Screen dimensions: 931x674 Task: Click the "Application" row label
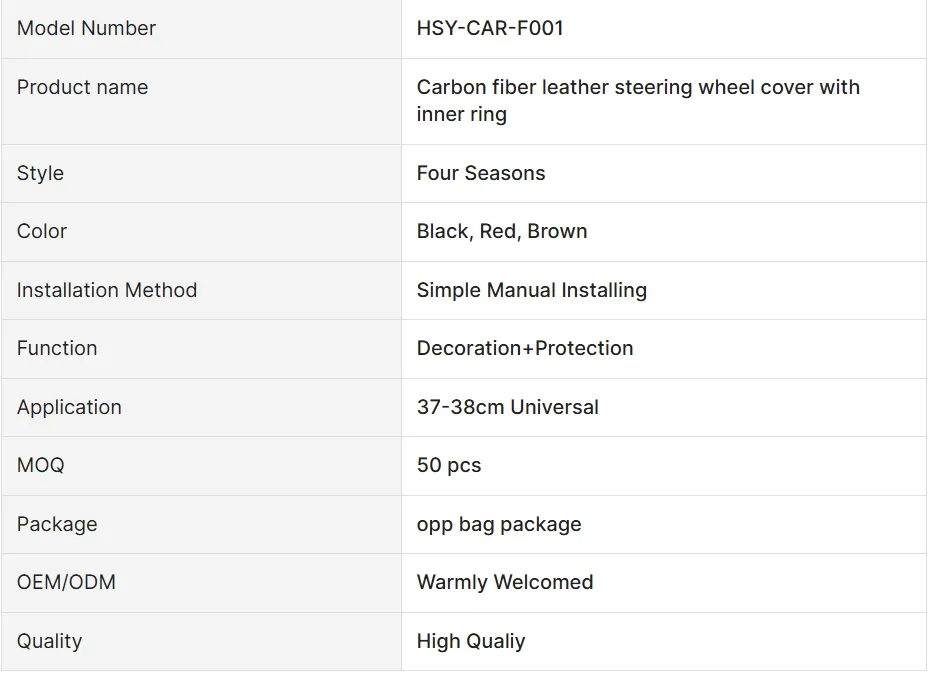tap(69, 408)
